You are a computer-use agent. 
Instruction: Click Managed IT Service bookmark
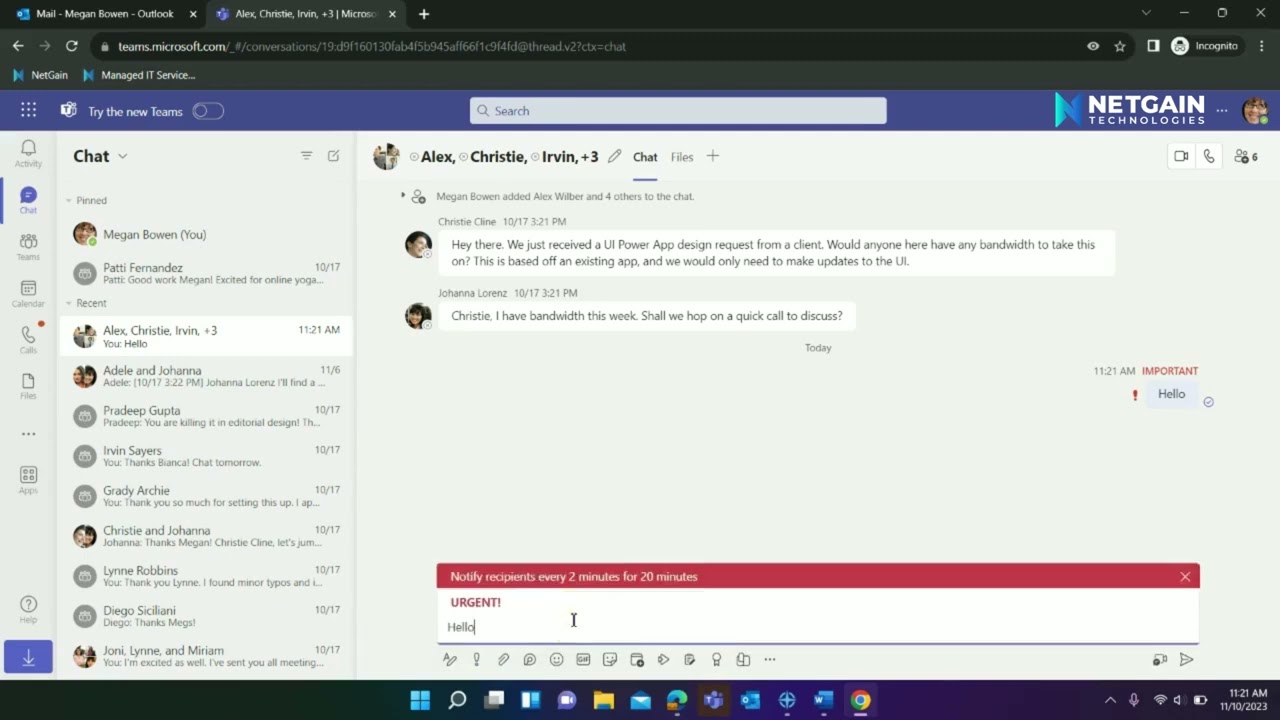[139, 75]
